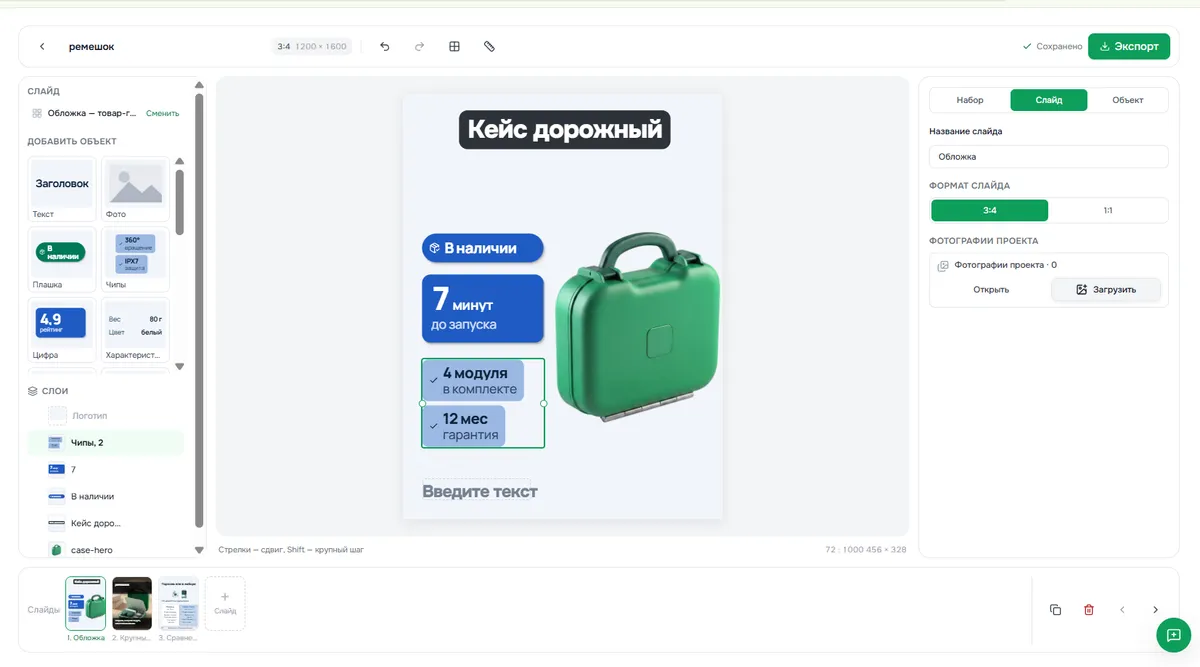Click the object list scroll down arrow
The height and width of the screenshot is (667, 1200).
tap(179, 367)
